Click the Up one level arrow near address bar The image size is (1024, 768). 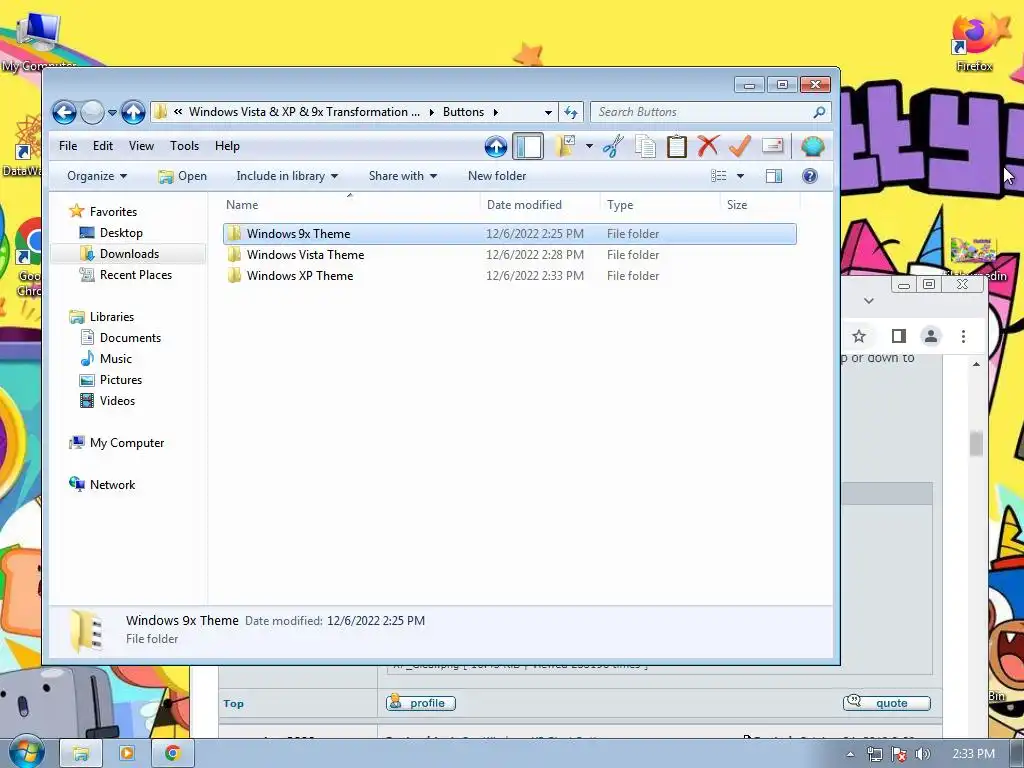tap(133, 112)
